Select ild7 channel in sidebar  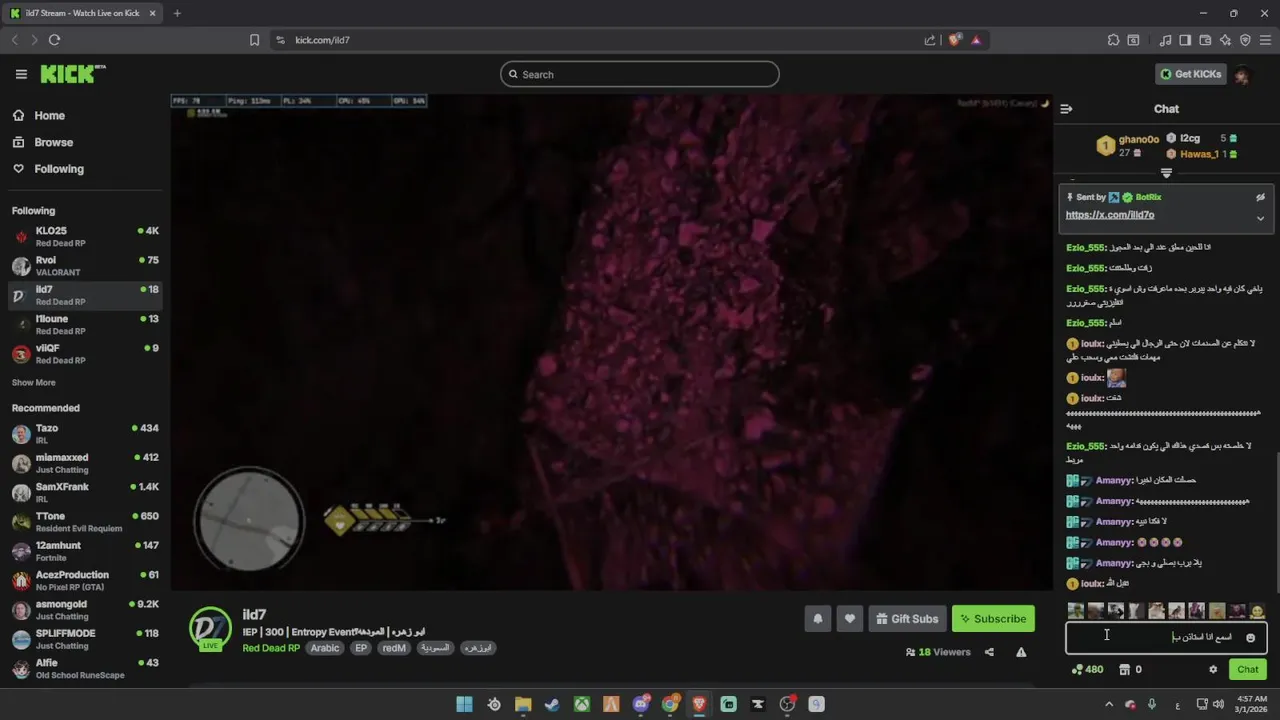point(85,295)
